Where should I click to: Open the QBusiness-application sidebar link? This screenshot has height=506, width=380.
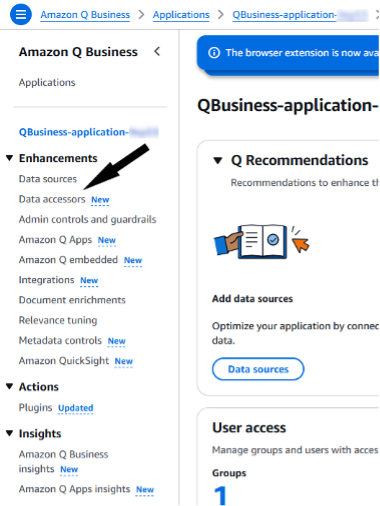[x=88, y=132]
